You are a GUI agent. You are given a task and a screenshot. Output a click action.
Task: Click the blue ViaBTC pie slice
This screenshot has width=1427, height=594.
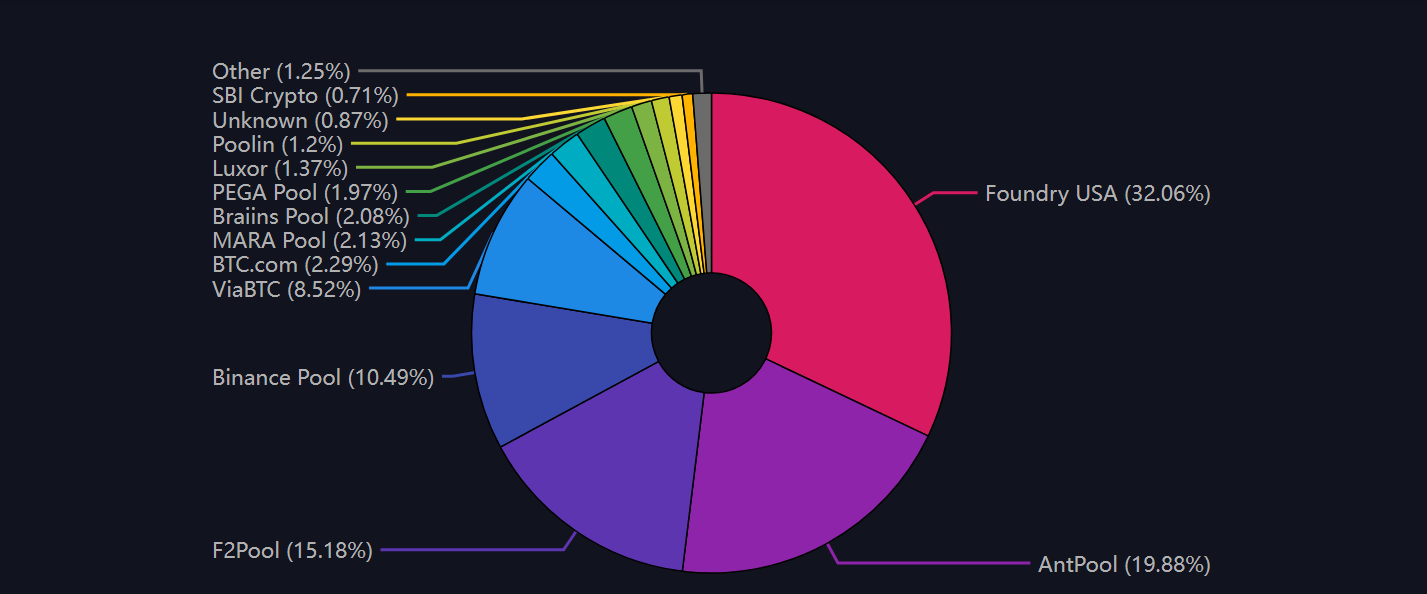point(570,255)
